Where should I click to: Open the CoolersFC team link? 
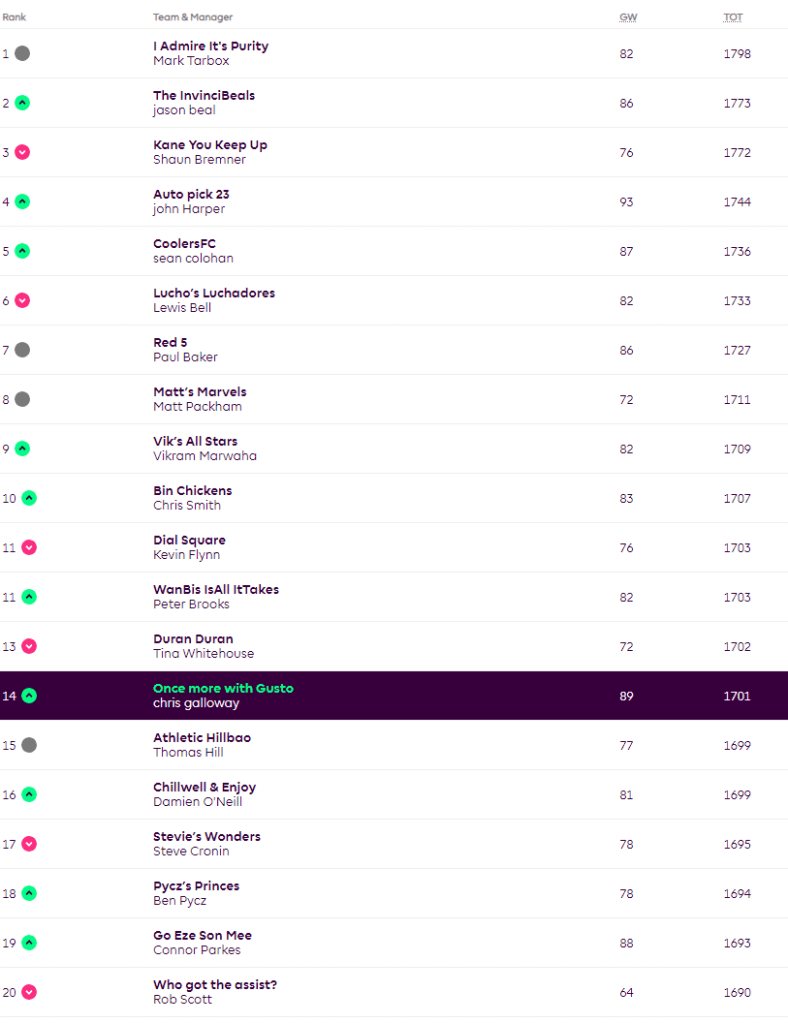[x=184, y=244]
